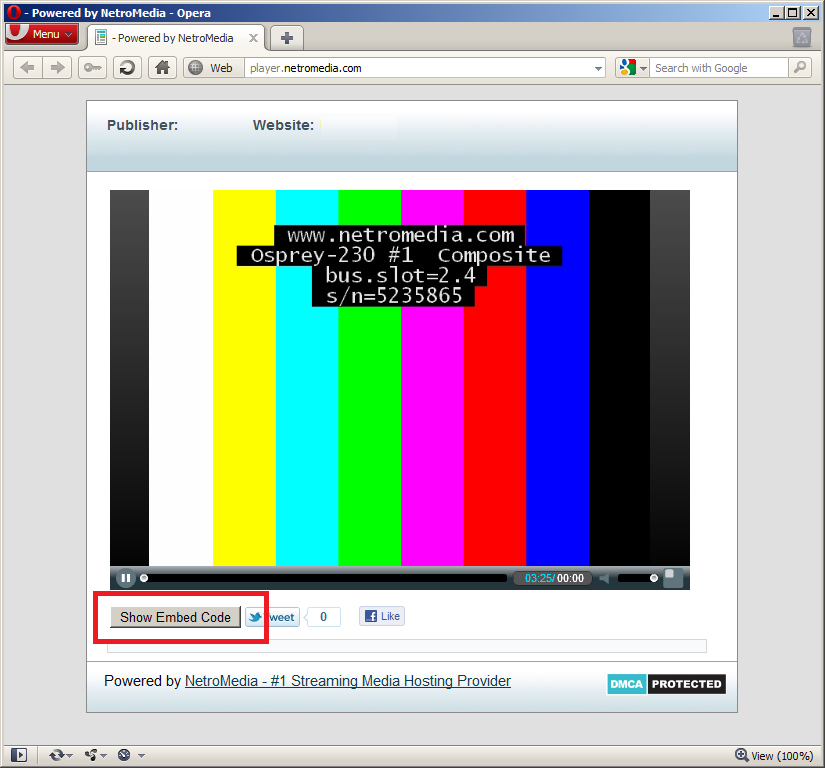This screenshot has height=768, width=825.
Task: Click the Publisher: label
Action: coord(143,125)
